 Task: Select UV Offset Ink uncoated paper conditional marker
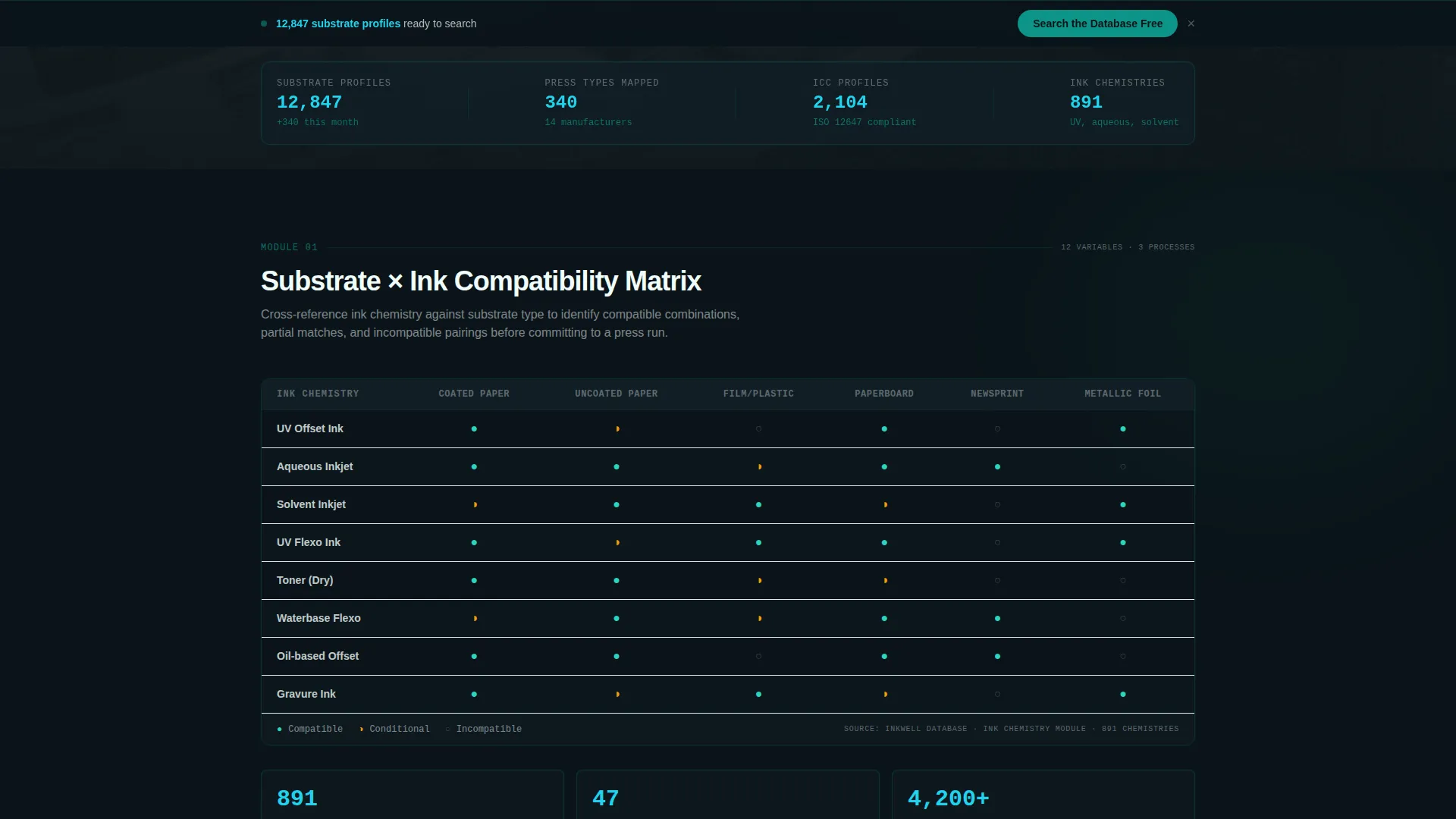[617, 429]
